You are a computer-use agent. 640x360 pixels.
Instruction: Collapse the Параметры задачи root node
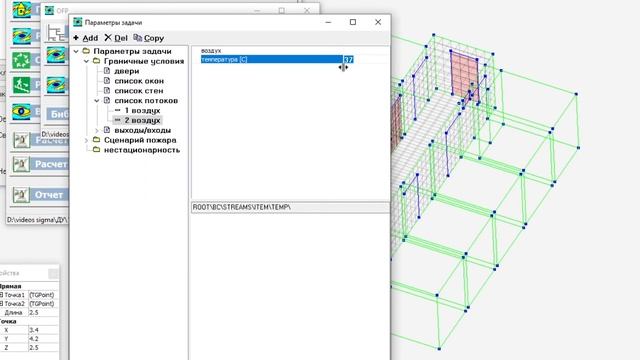coord(76,51)
